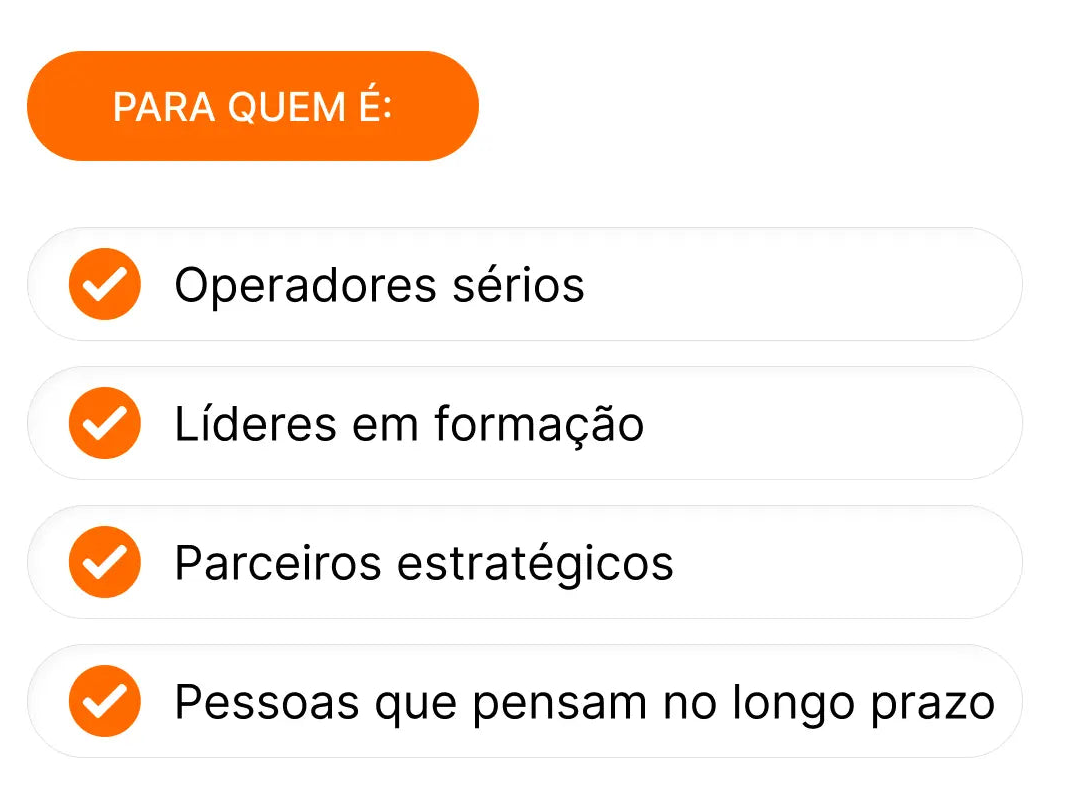1065x801 pixels.
Task: Click the Operadores sérios text label
Action: (379, 285)
